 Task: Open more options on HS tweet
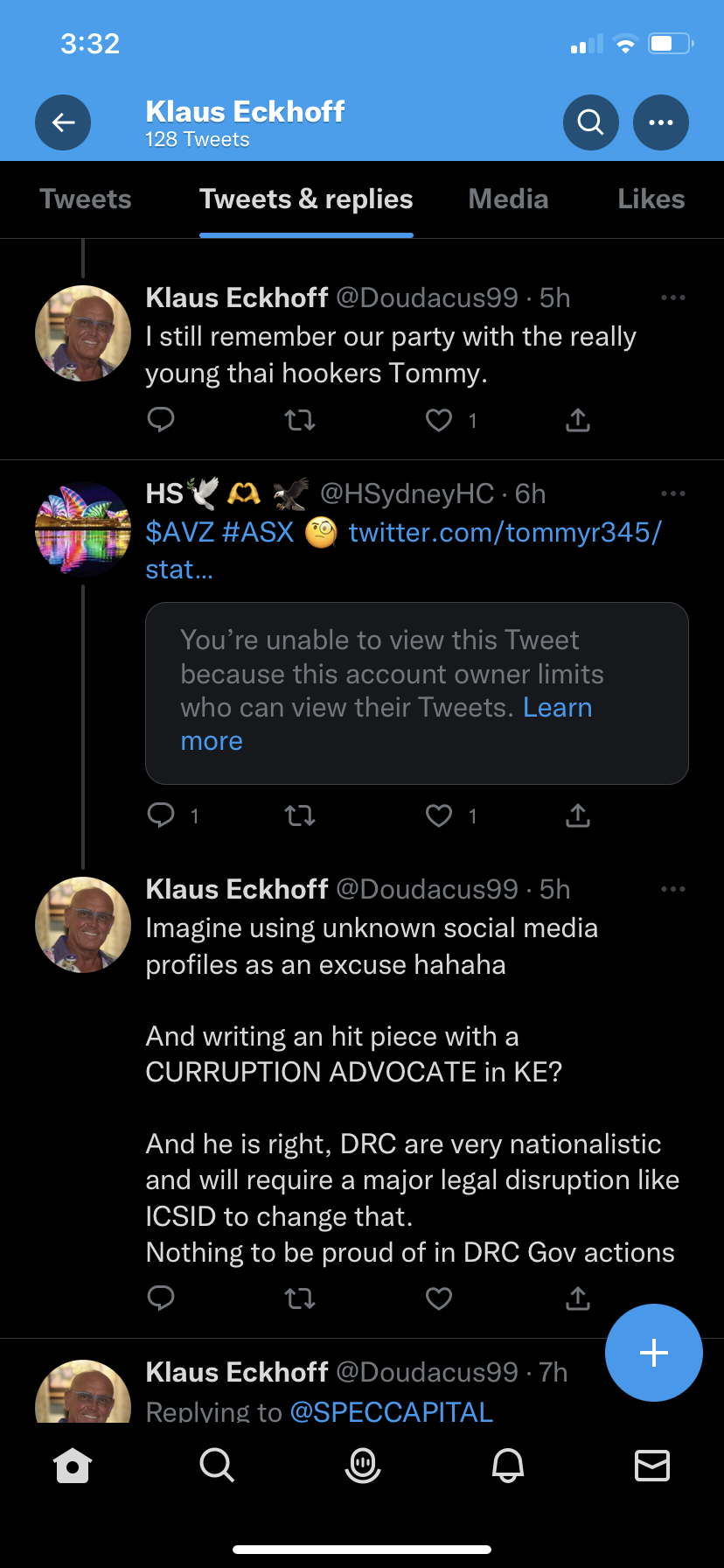673,494
